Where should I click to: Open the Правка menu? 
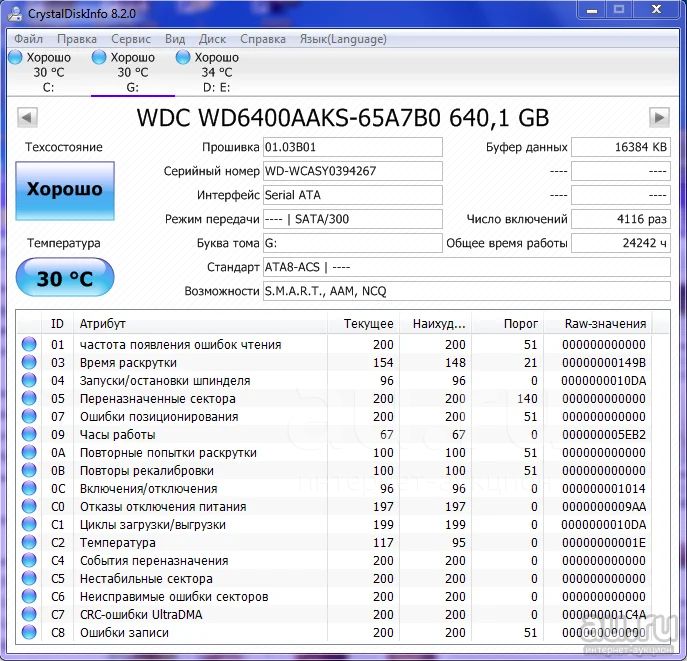77,39
